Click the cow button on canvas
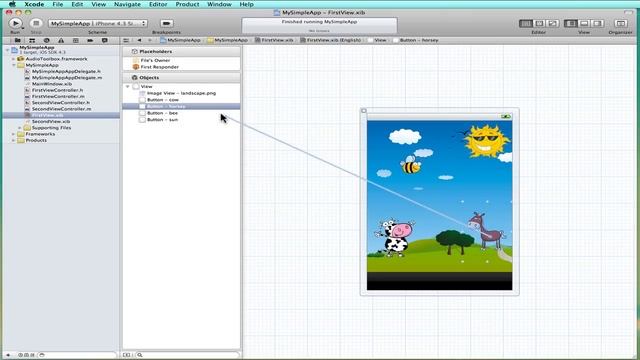 394,238
